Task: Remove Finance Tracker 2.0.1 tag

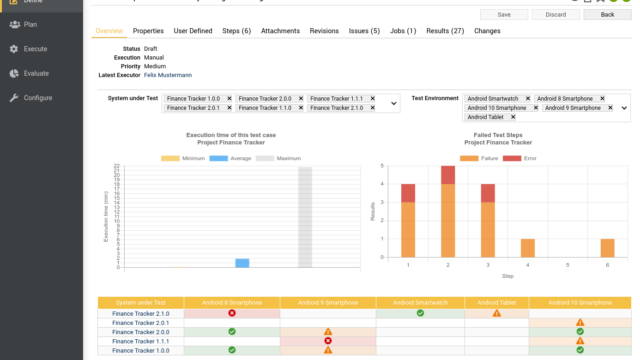Action: point(229,108)
